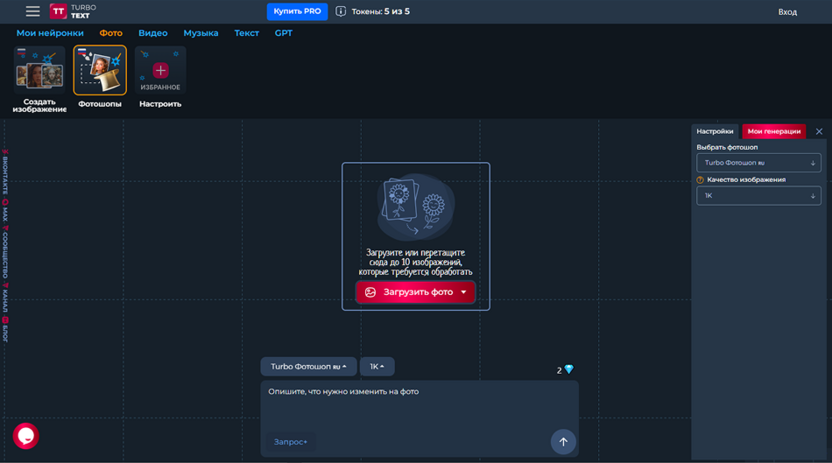Click the question icon by Качество изображения
832x463 pixels.
coord(700,180)
